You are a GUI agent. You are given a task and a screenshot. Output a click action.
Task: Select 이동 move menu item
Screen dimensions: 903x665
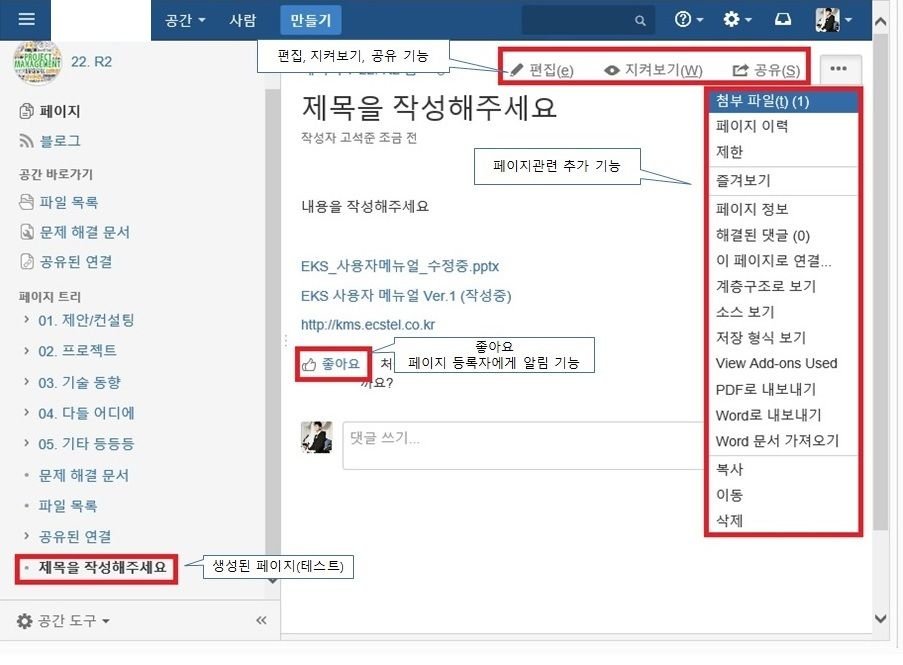(783, 495)
